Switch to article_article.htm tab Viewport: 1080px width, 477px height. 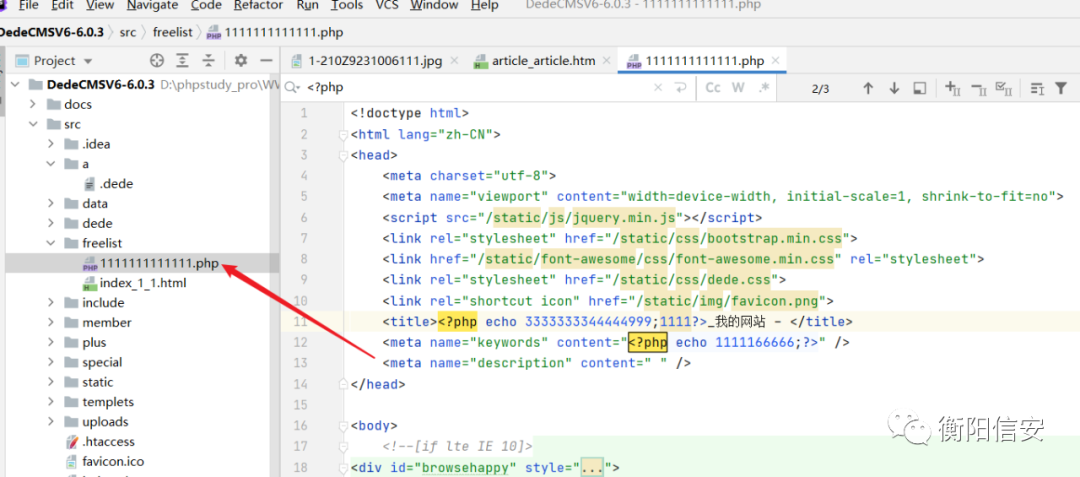[543, 61]
